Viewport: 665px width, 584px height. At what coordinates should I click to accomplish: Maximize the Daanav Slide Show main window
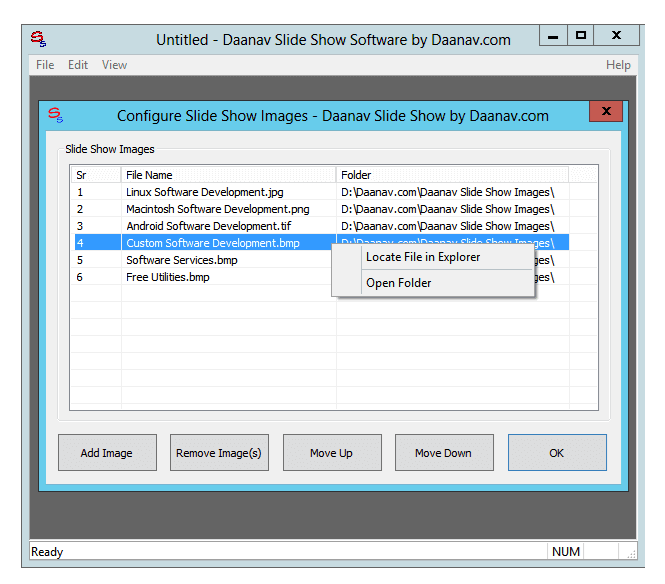point(581,36)
